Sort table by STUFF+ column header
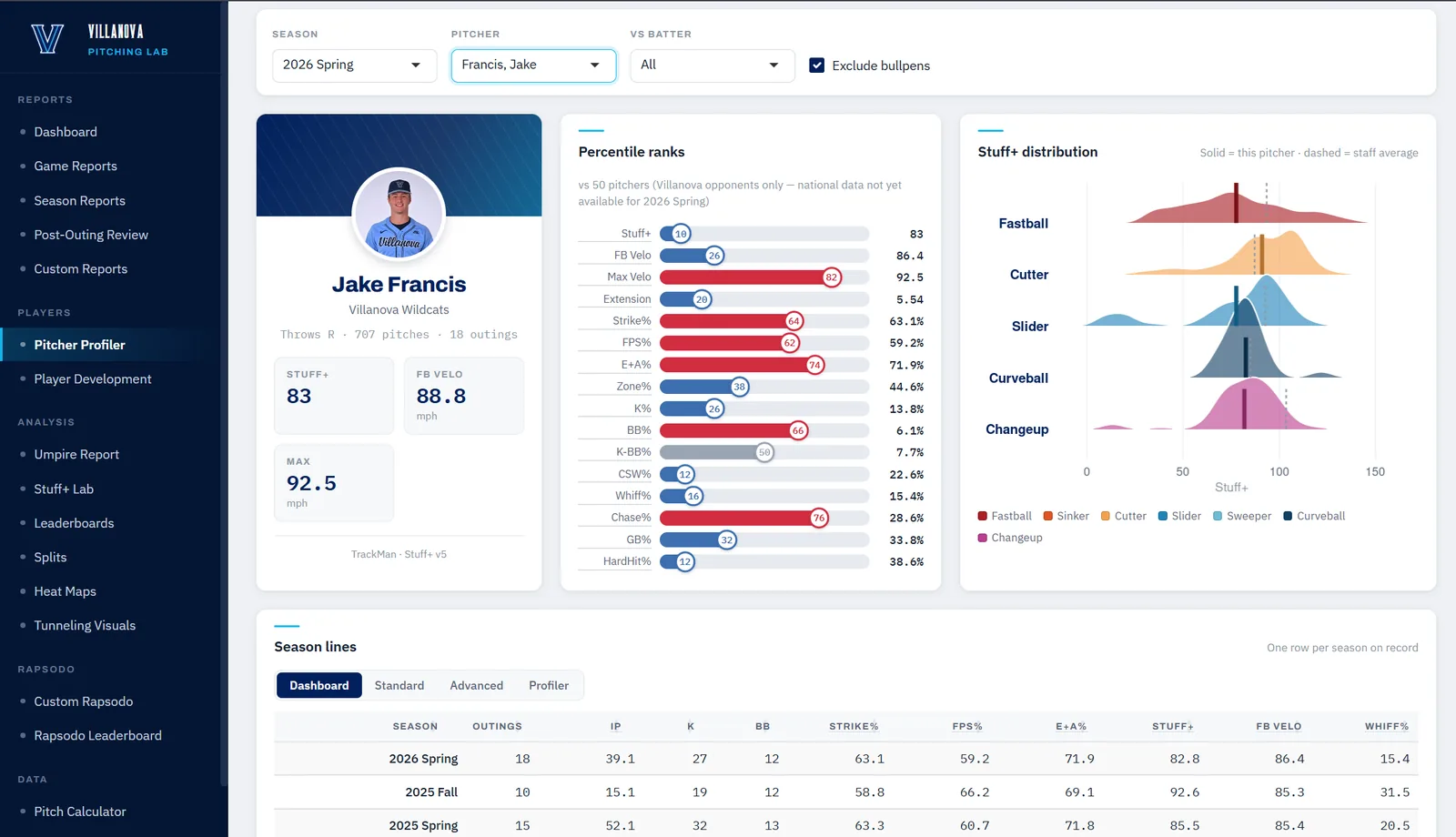The width and height of the screenshot is (1456, 837). (1172, 726)
